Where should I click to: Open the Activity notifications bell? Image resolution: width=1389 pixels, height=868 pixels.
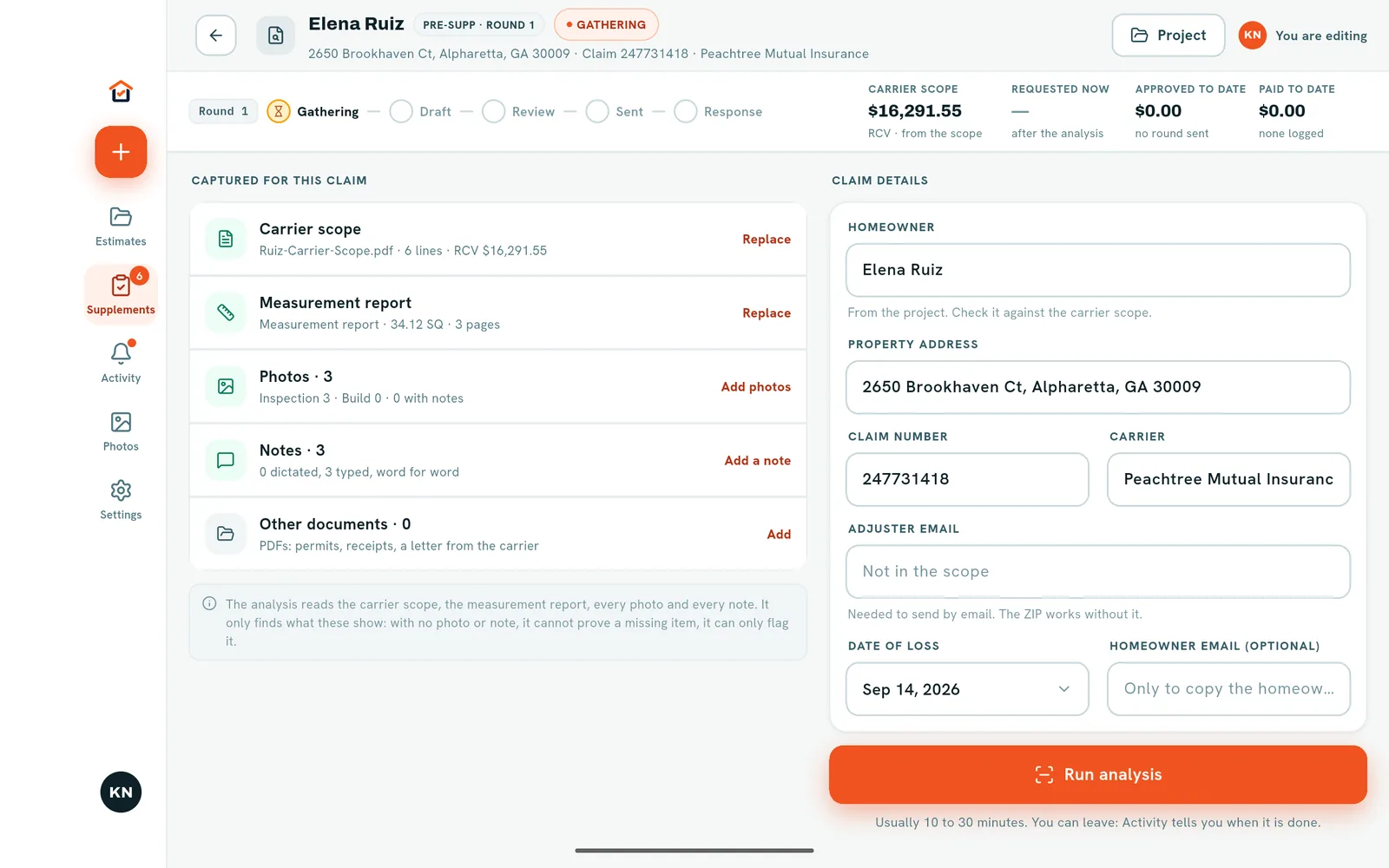(121, 363)
